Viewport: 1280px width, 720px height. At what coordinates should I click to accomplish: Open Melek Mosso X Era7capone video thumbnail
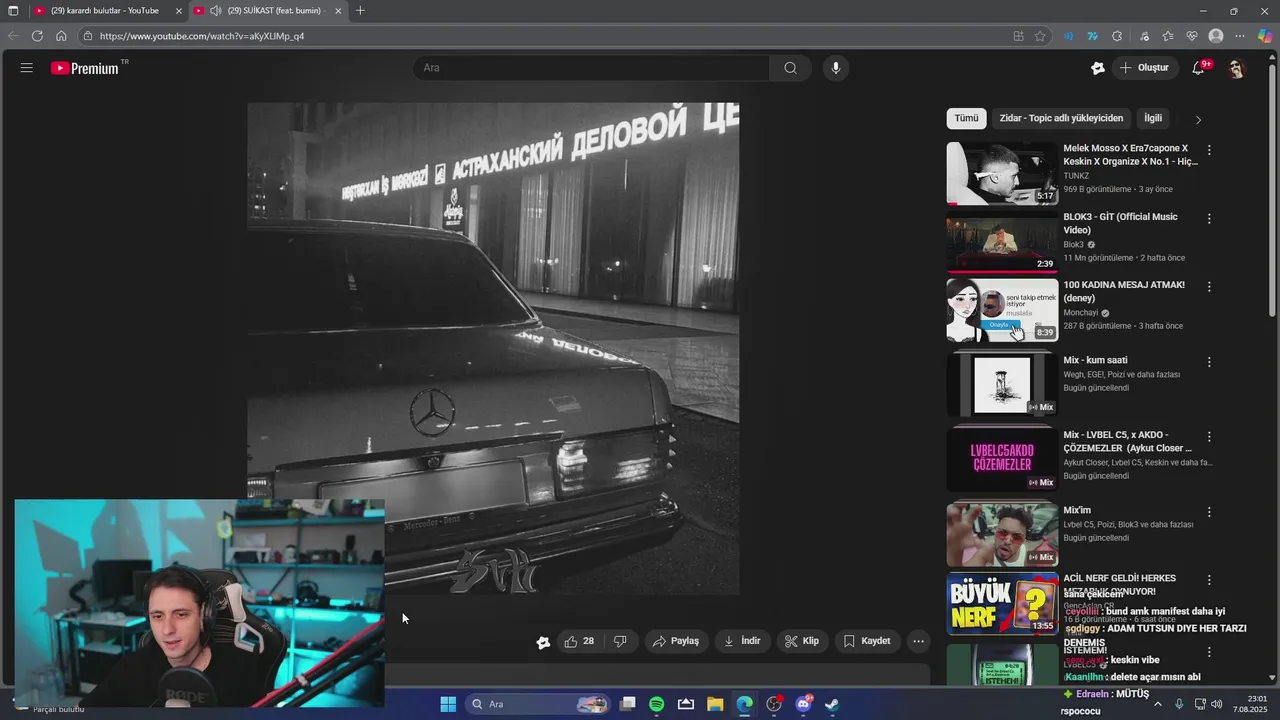point(1002,173)
